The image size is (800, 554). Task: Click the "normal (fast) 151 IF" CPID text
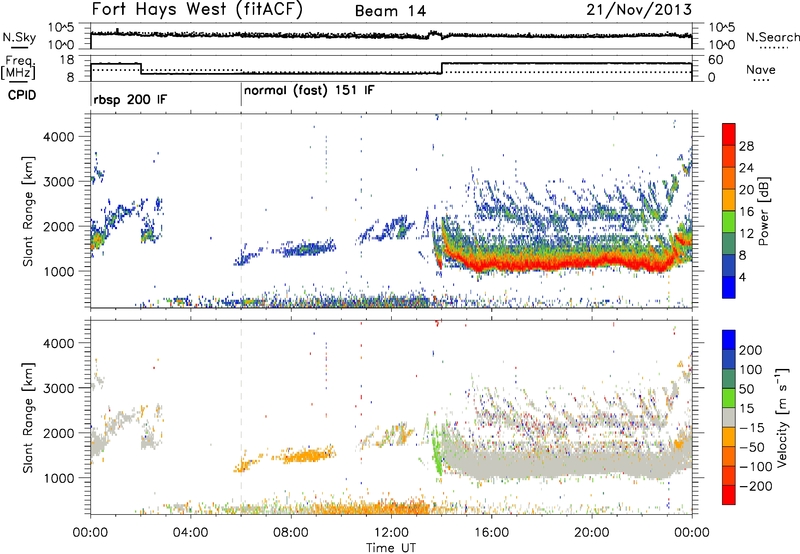click(309, 91)
